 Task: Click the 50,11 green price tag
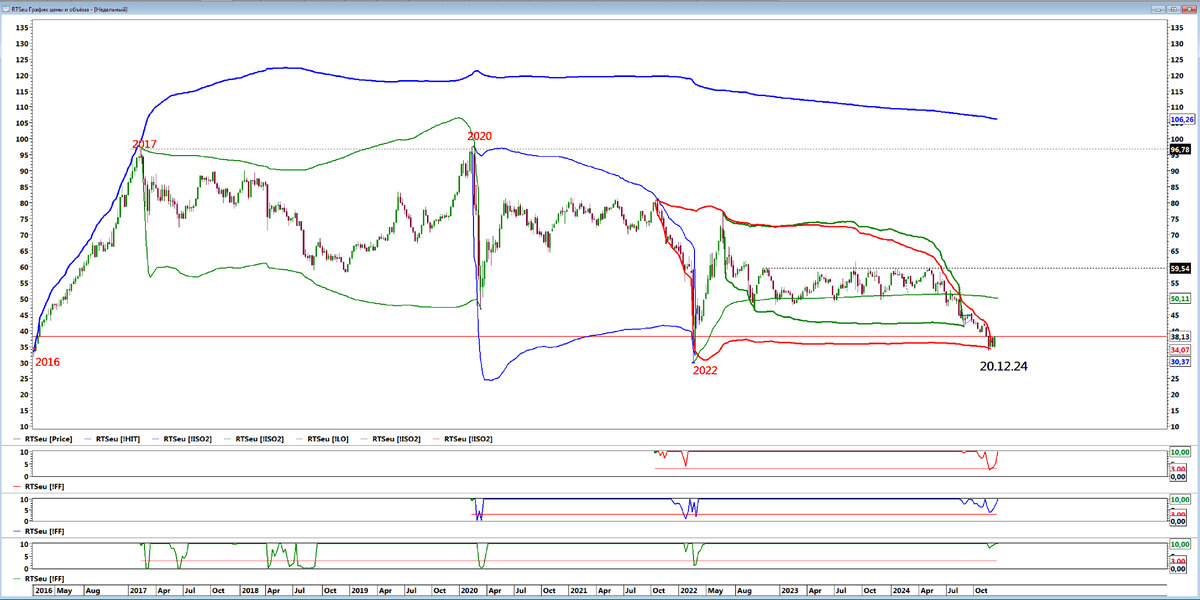(x=1179, y=298)
